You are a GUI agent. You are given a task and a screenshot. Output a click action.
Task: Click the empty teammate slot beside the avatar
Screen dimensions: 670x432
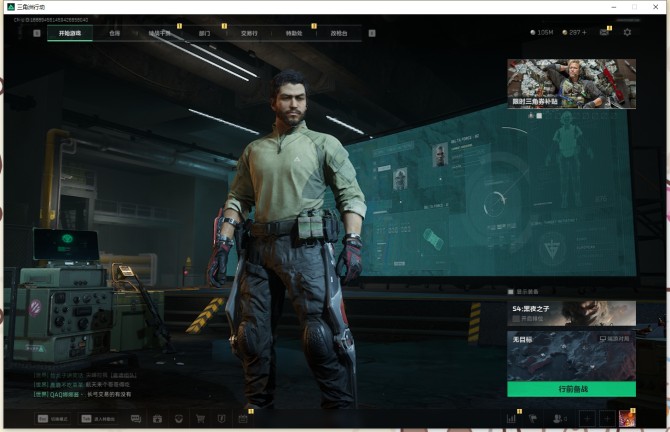(x=607, y=419)
